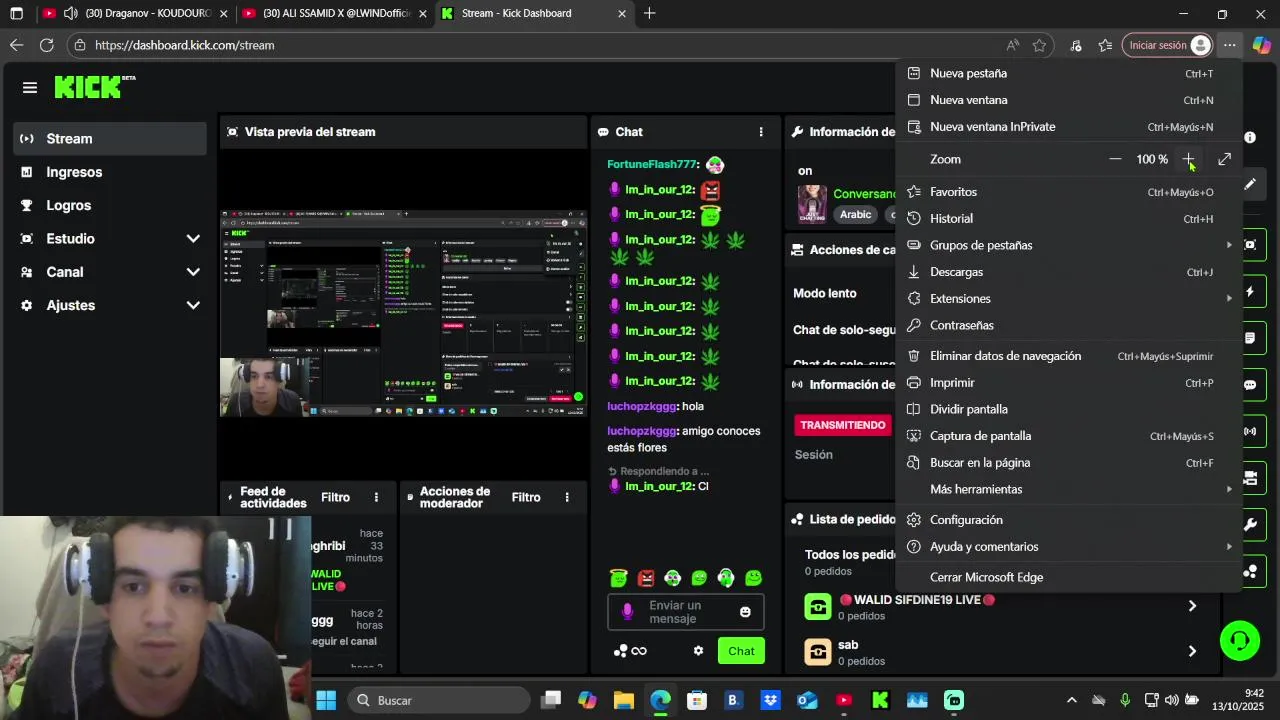
Task: Expand Grupos de pestañas submenu
Action: 1069,245
